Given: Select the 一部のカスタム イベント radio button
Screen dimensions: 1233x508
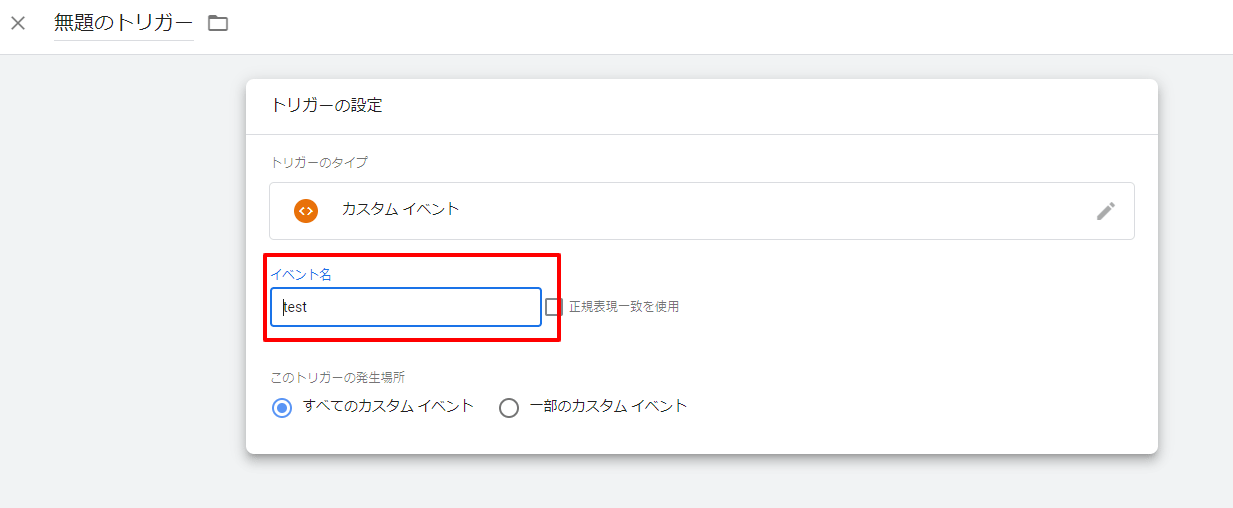Looking at the screenshot, I should tap(509, 408).
